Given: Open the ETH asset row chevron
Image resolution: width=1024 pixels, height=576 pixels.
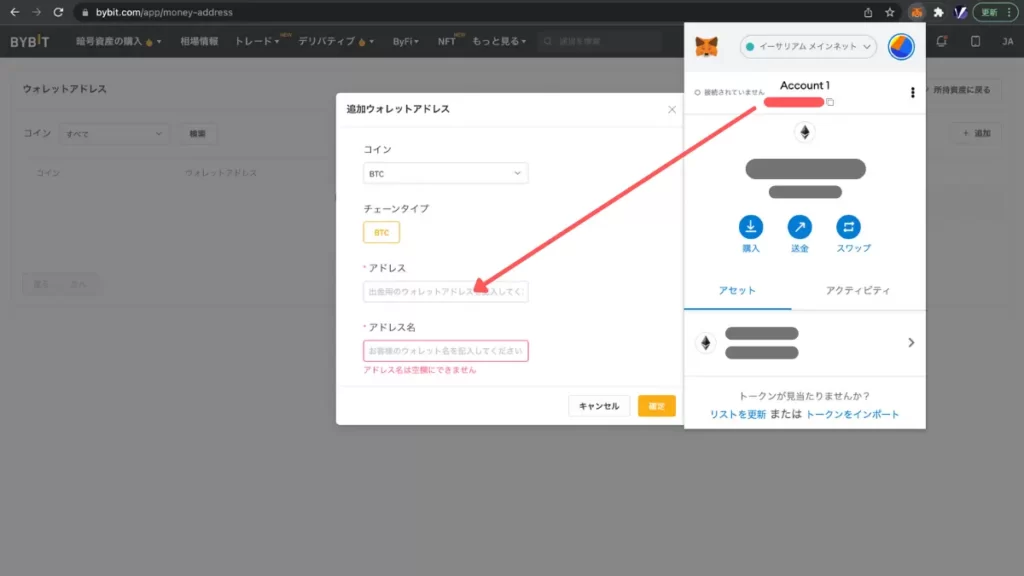Looking at the screenshot, I should pos(911,343).
